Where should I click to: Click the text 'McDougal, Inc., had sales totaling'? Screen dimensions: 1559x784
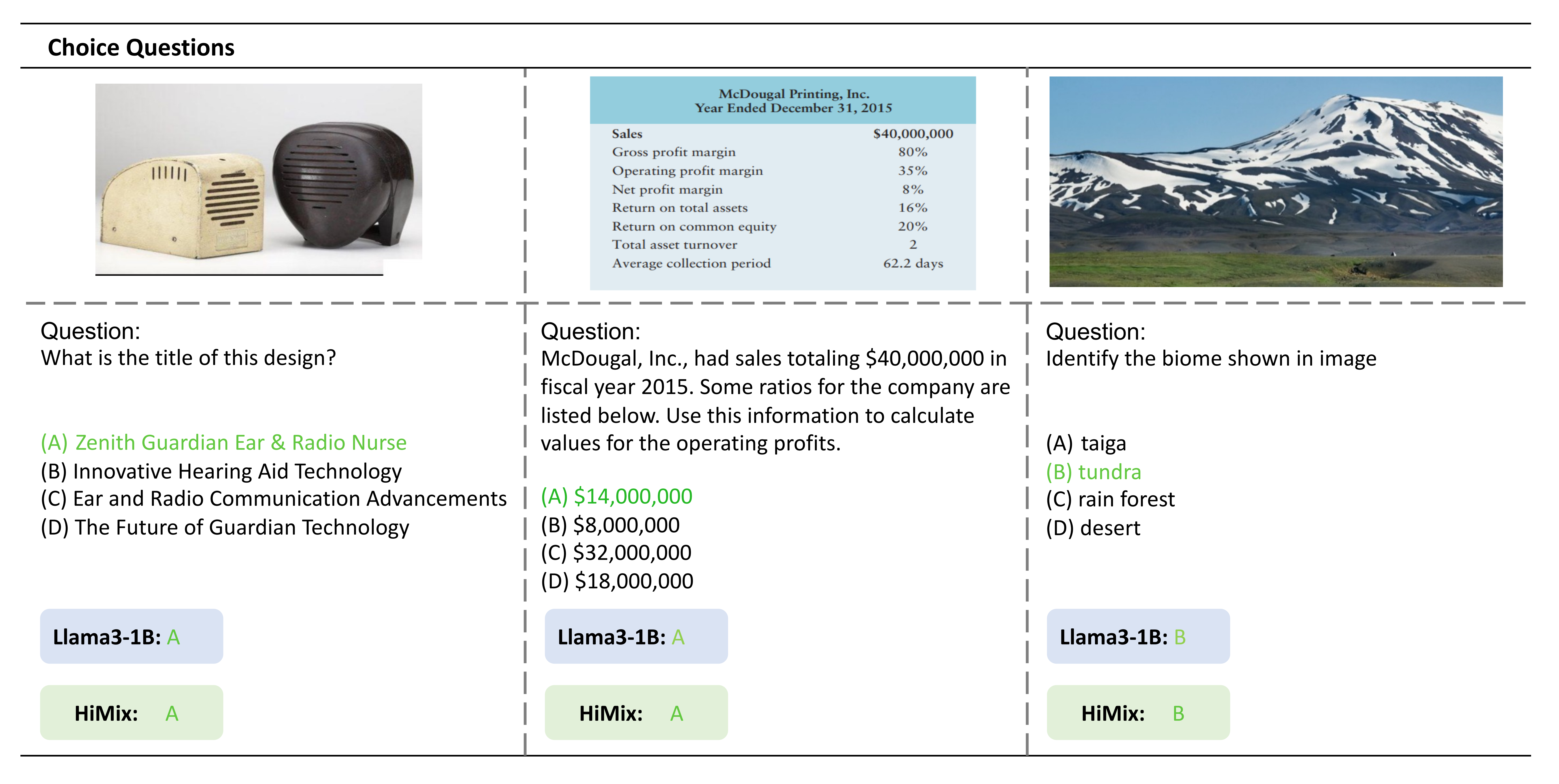pos(700,359)
